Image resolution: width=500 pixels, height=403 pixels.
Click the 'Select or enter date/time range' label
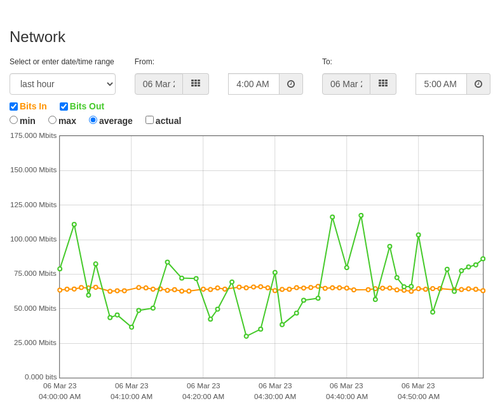coord(62,62)
